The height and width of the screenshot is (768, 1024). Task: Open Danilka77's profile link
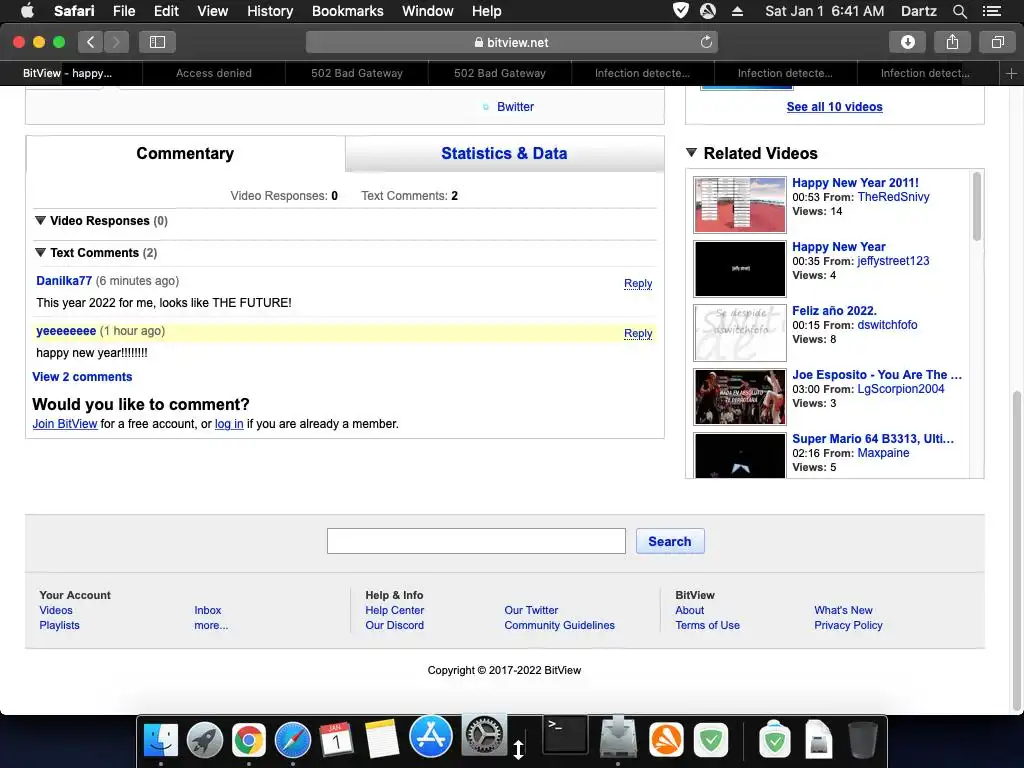click(64, 281)
